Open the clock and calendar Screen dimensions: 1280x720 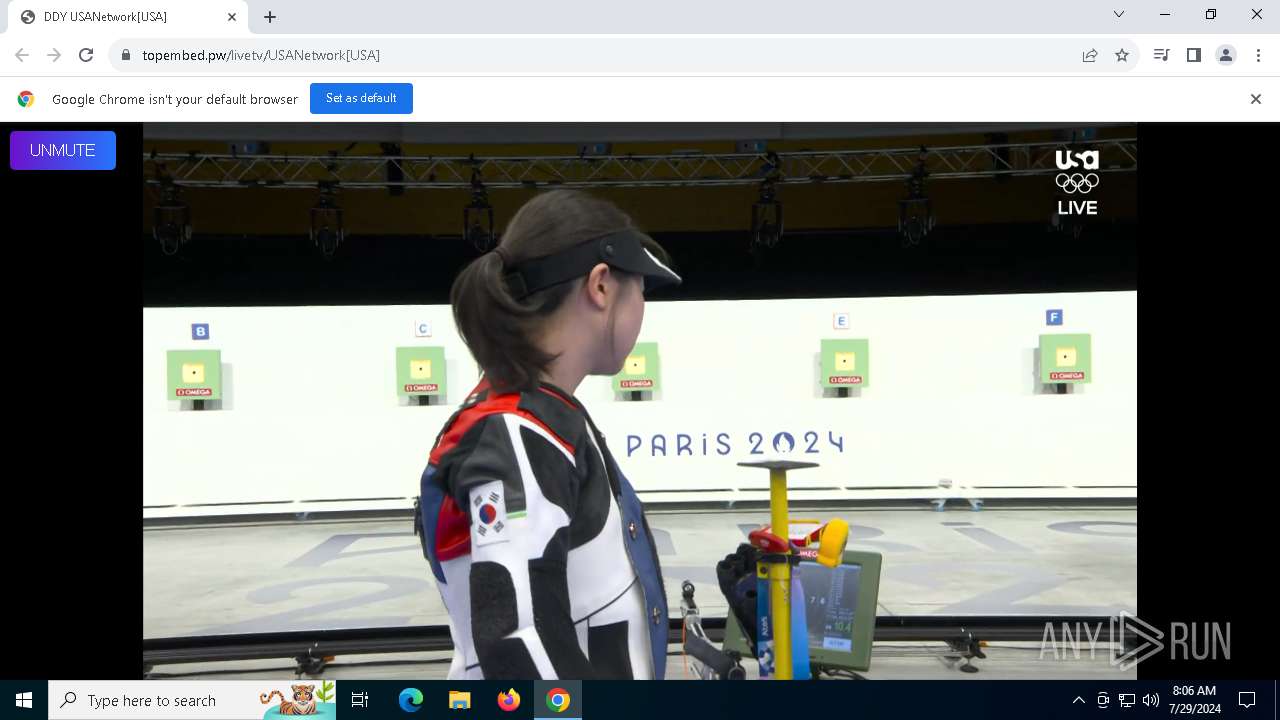click(x=1194, y=700)
